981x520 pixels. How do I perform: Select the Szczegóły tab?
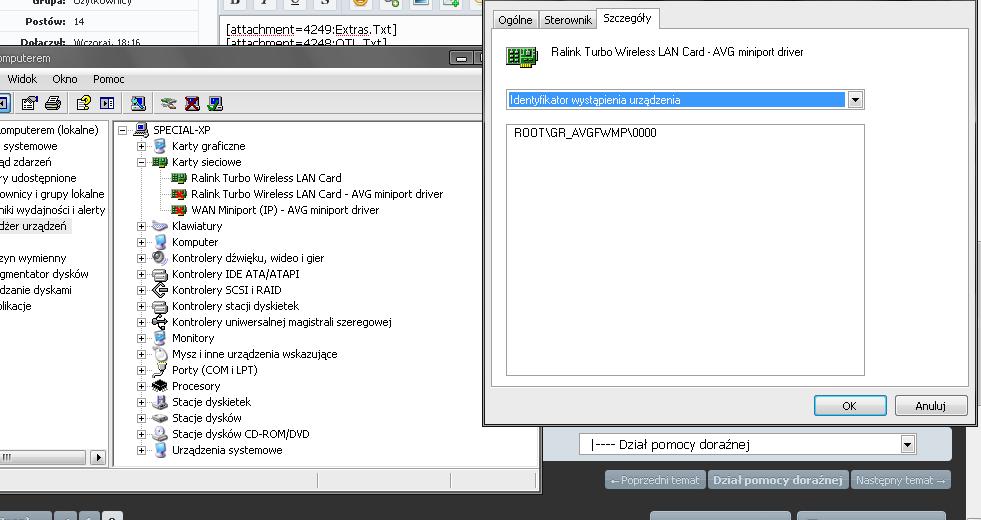coord(627,18)
